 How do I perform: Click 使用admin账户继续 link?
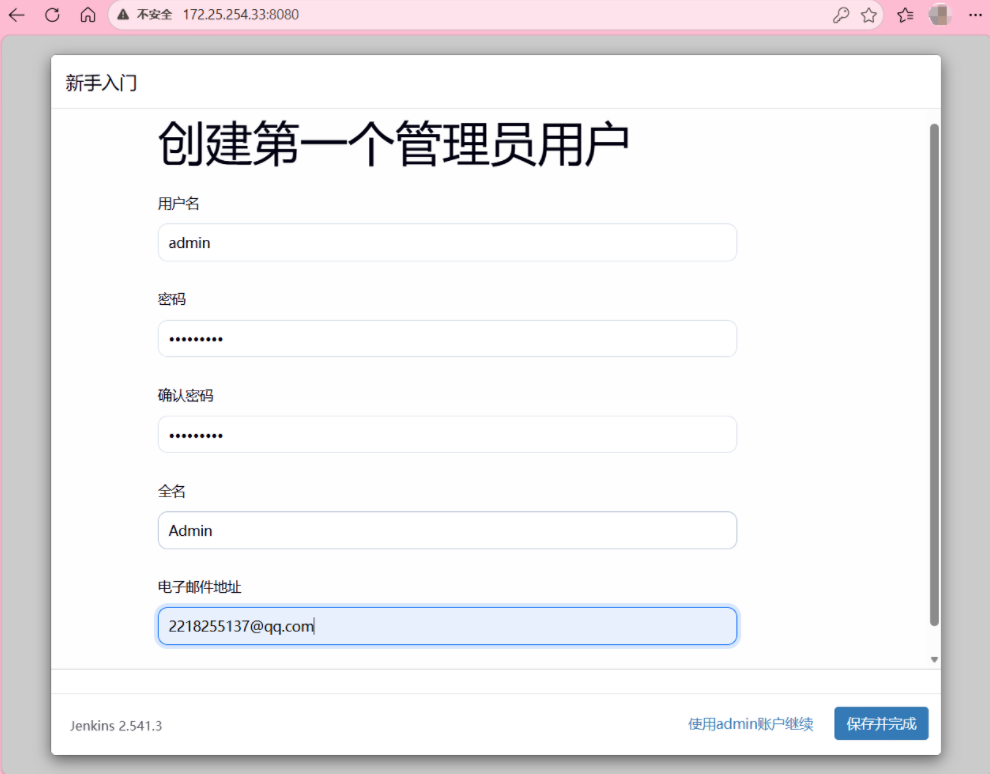[750, 723]
